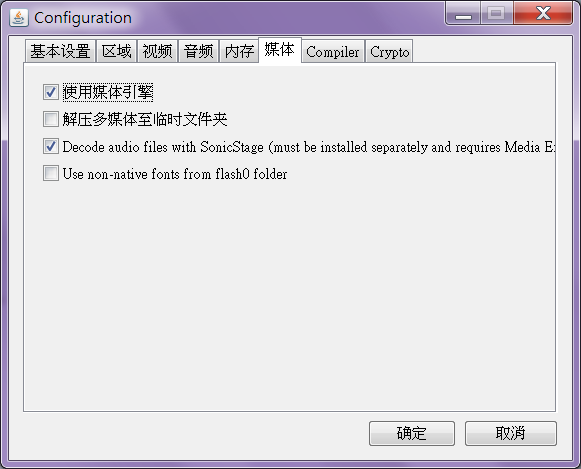Select the 视频 tab
The height and width of the screenshot is (469, 581).
pos(157,51)
